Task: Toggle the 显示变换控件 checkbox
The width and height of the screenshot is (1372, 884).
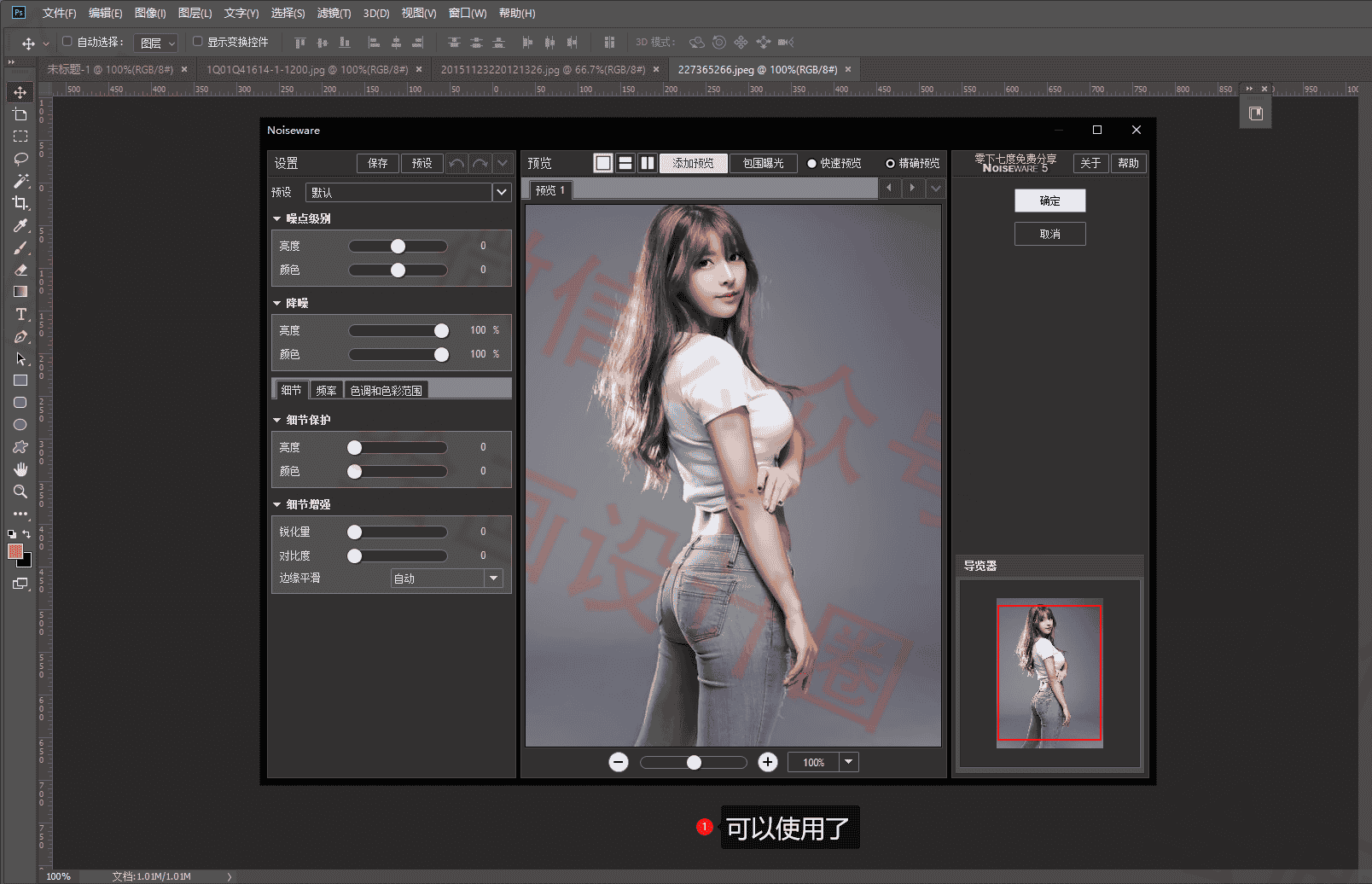Action: coord(197,41)
